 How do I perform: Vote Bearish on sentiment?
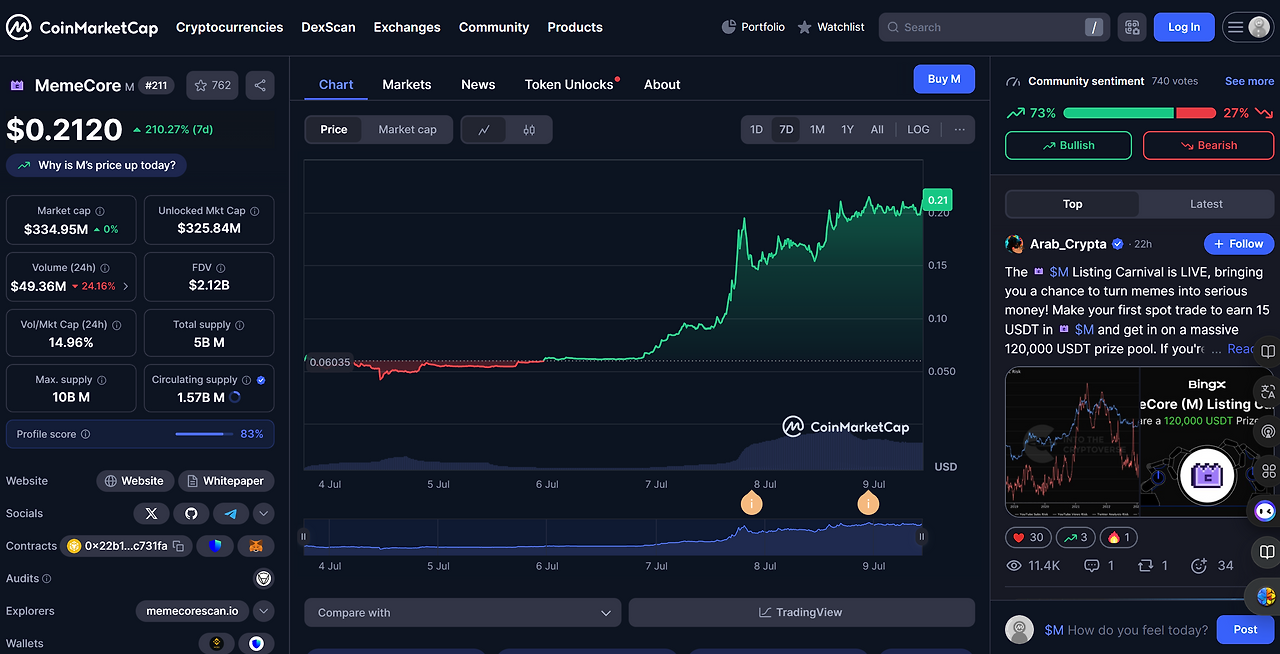tap(1209, 145)
